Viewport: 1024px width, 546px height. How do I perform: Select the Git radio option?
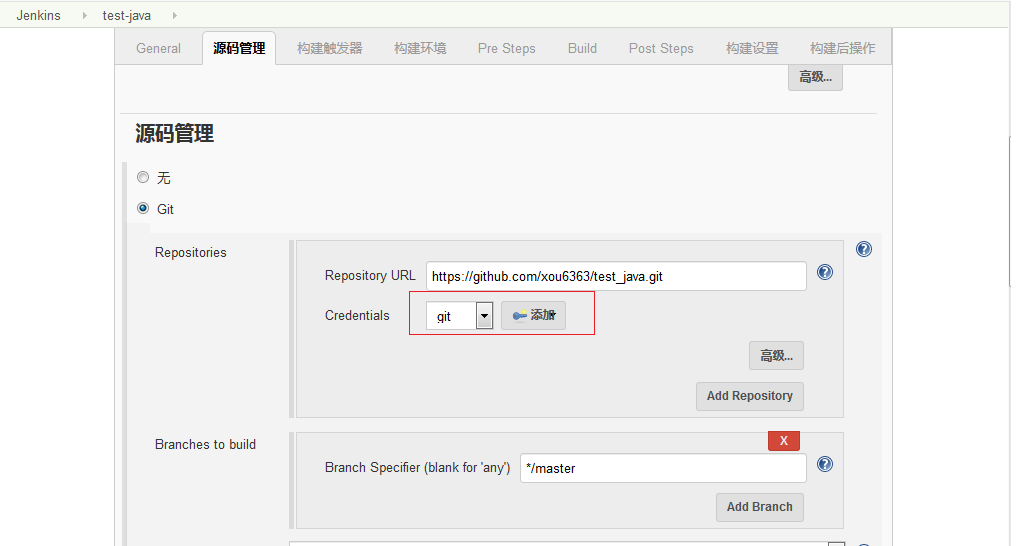[142, 208]
